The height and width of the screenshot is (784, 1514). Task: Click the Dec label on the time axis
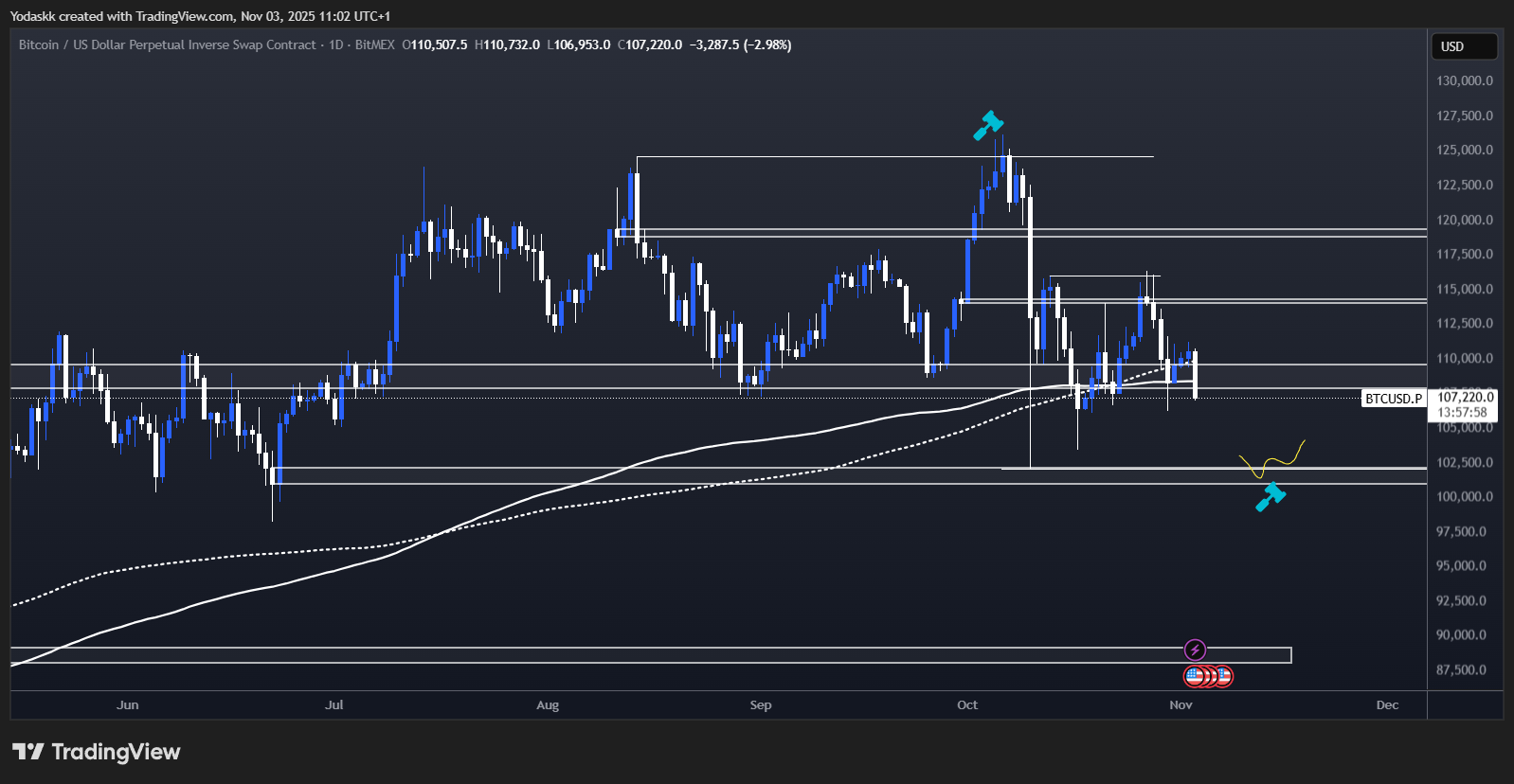1387,704
